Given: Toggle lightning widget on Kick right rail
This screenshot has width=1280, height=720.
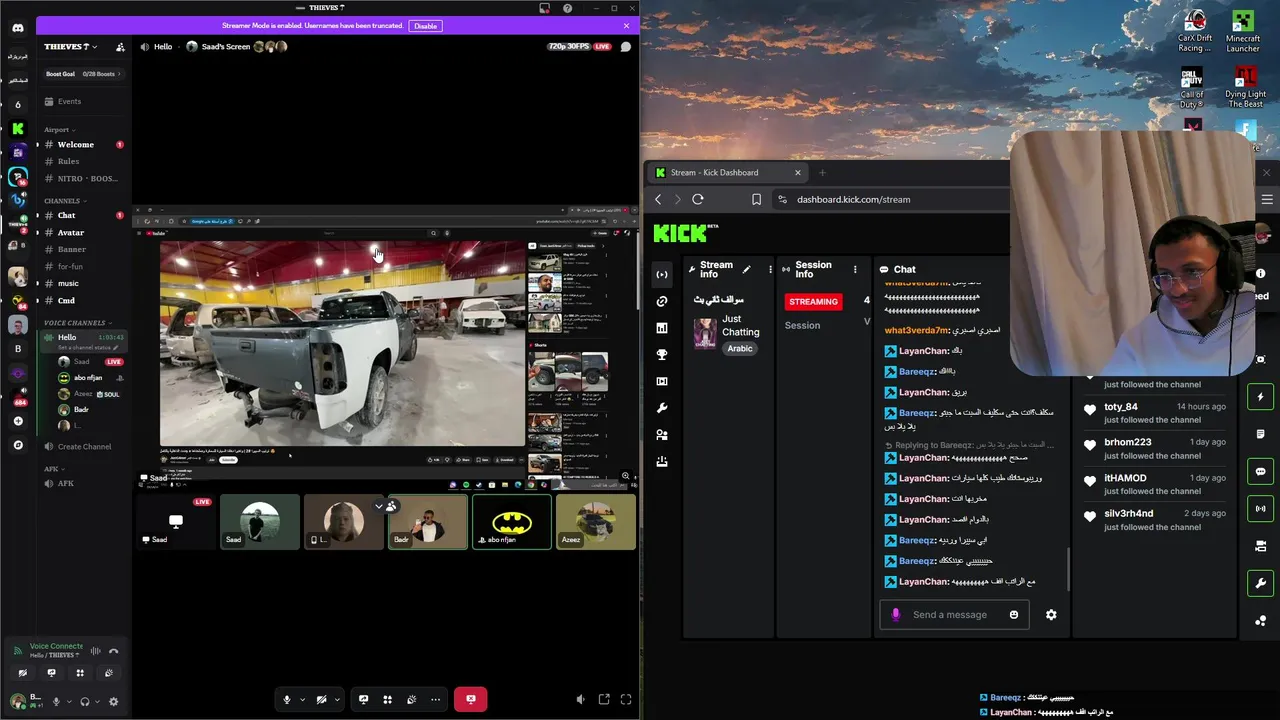Looking at the screenshot, I should (x=1260, y=397).
